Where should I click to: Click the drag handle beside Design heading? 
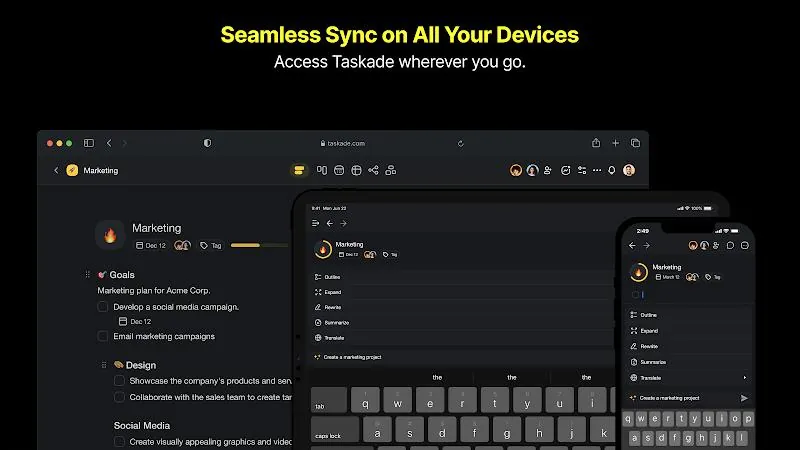coord(104,365)
